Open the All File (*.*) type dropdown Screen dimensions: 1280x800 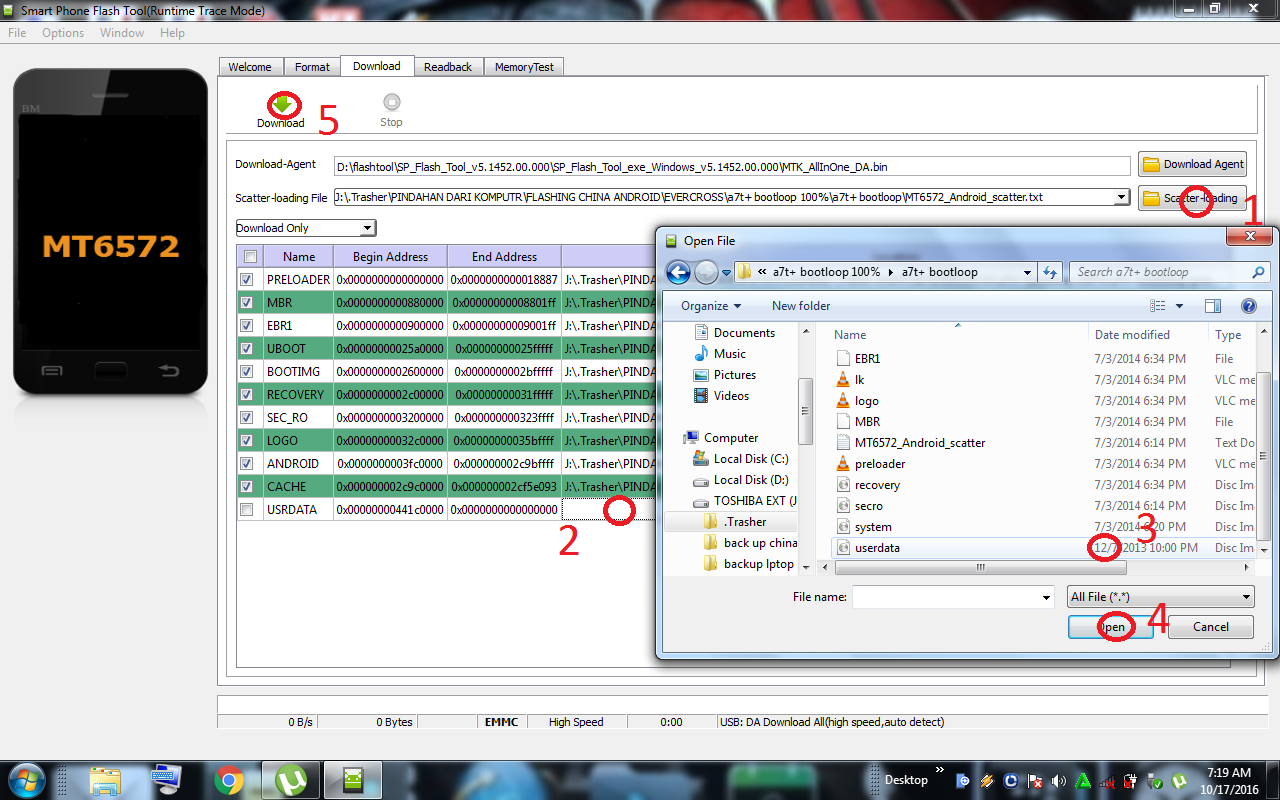(x=1160, y=597)
